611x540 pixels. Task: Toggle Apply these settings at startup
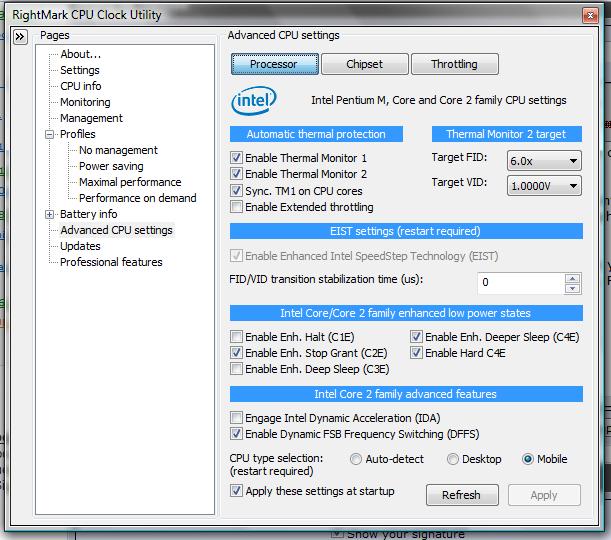click(x=236, y=491)
